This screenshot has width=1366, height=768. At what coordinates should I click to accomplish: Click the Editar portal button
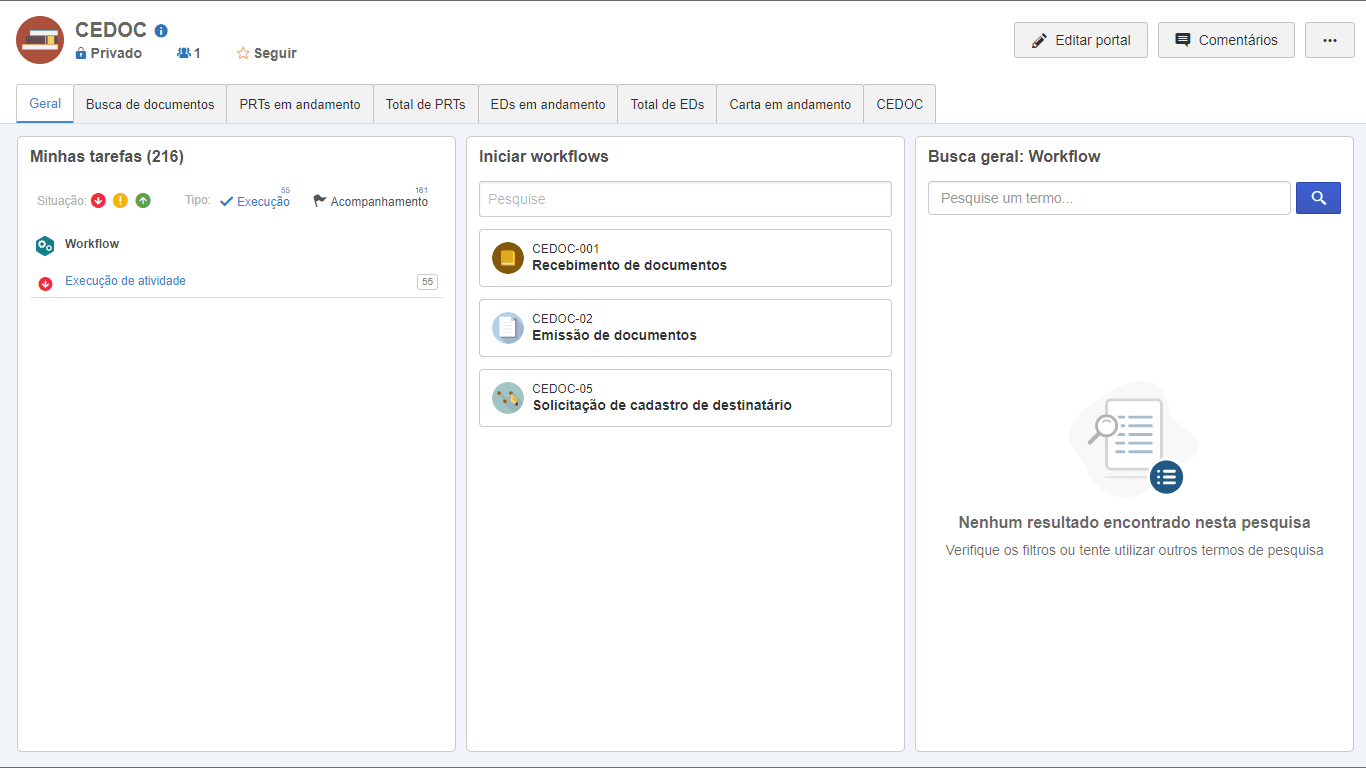click(1081, 40)
